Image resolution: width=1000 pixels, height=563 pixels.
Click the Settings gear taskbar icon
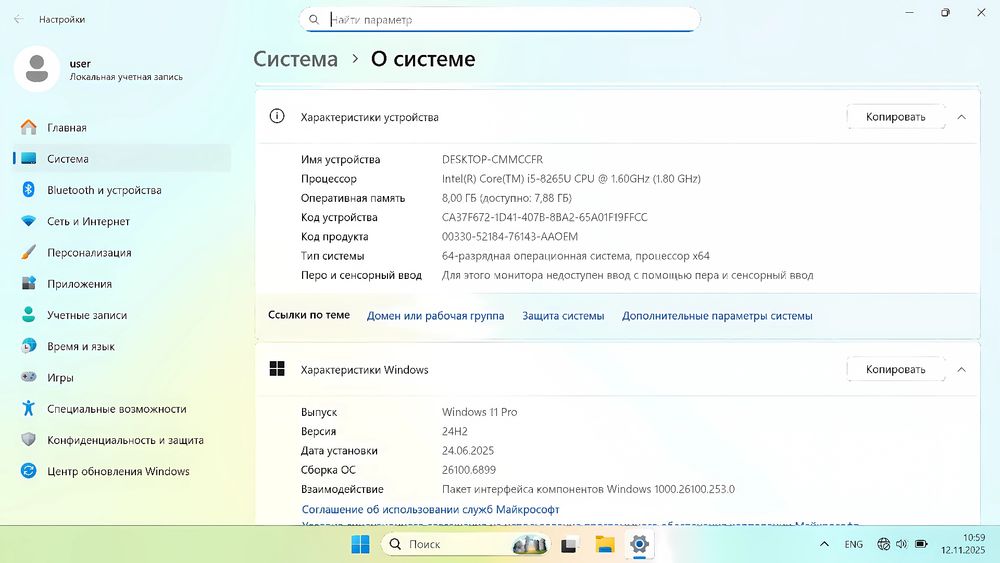tap(639, 544)
